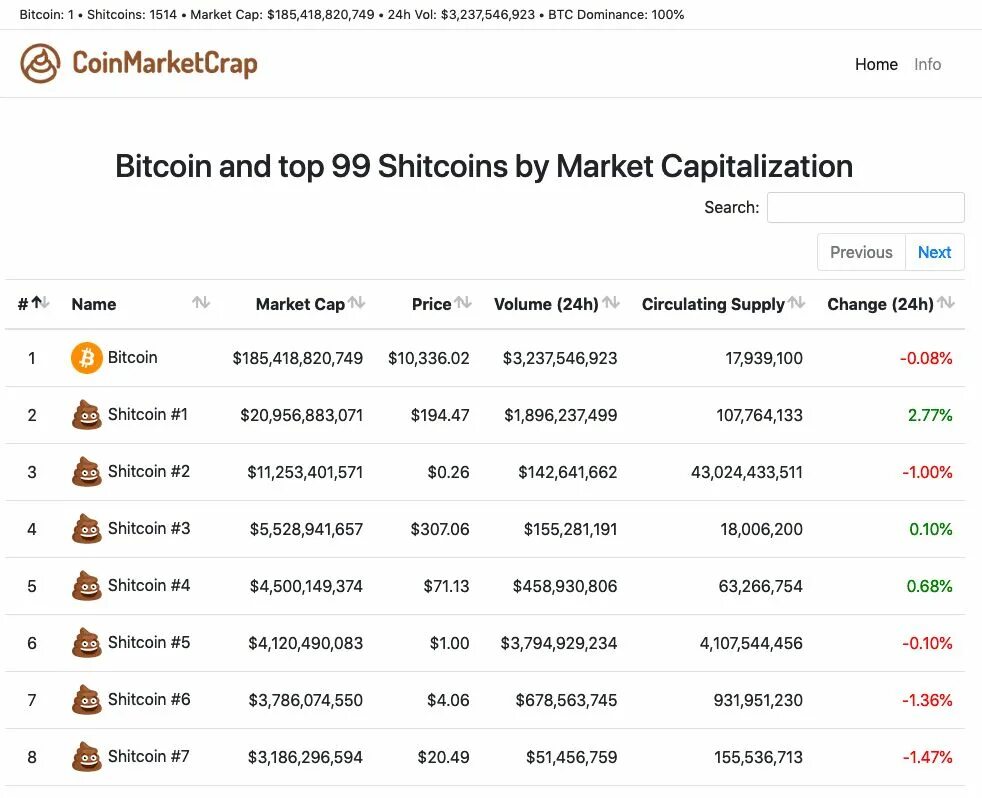Click the poop icon beside Shitcoin #7

point(87,757)
